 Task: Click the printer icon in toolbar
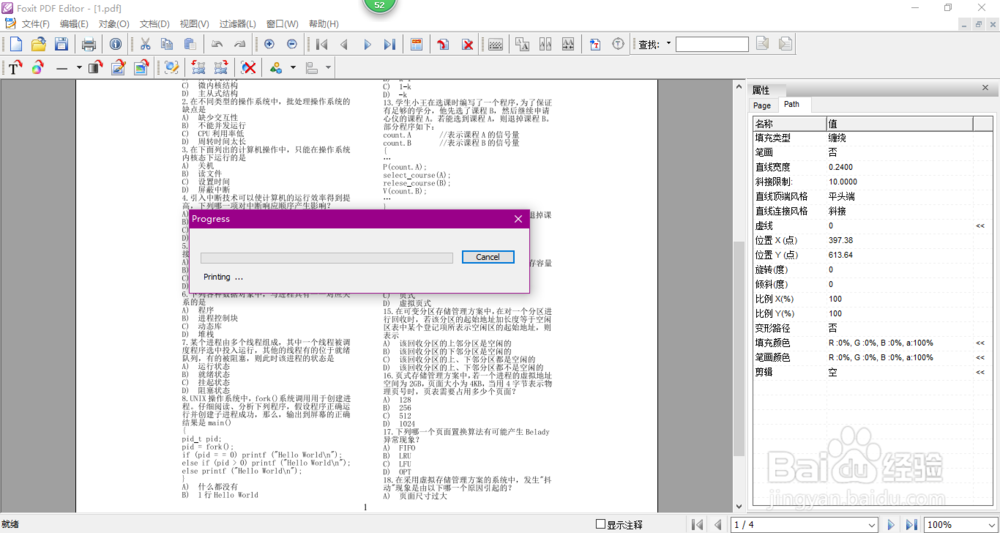coord(89,44)
